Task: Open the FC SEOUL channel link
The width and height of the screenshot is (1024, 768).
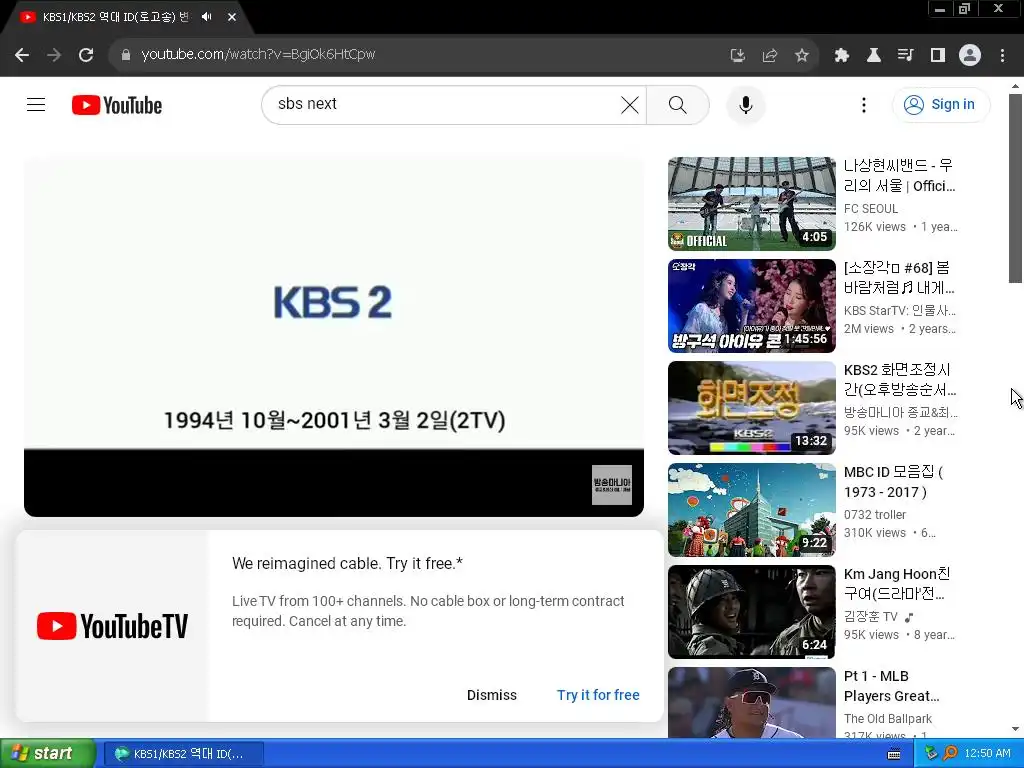Action: coord(871,209)
